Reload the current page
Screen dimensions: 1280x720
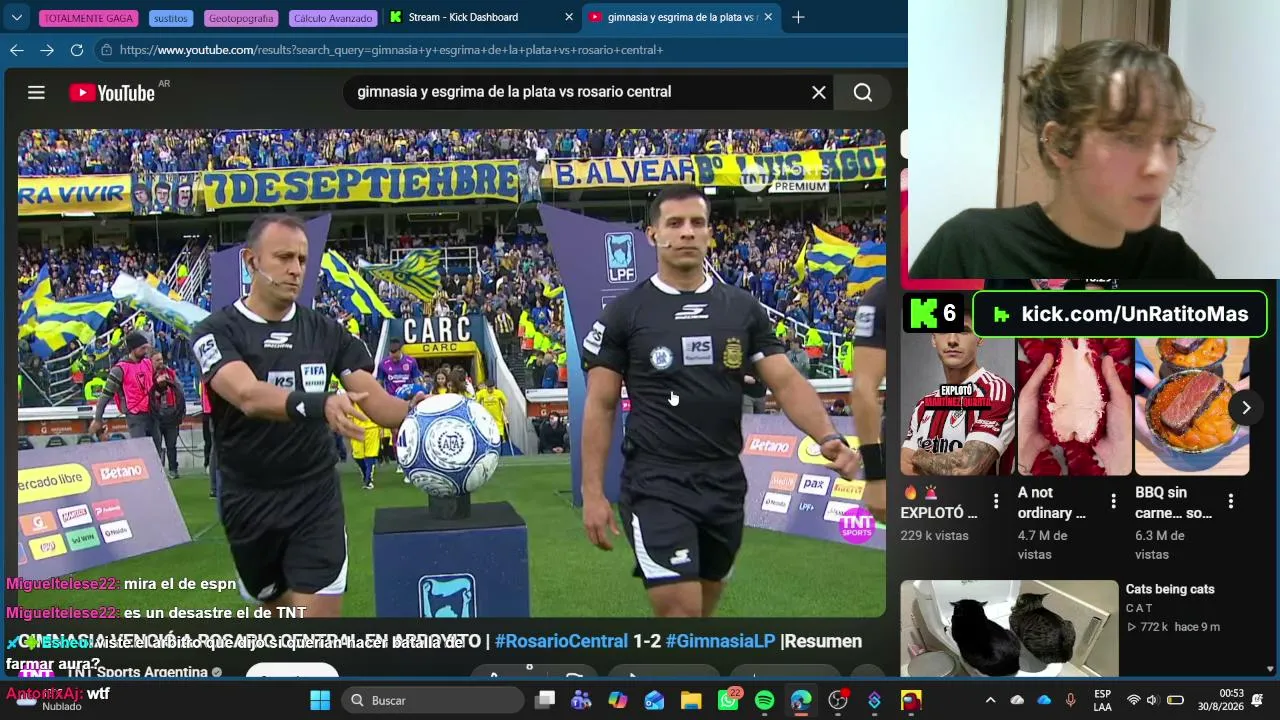point(77,50)
